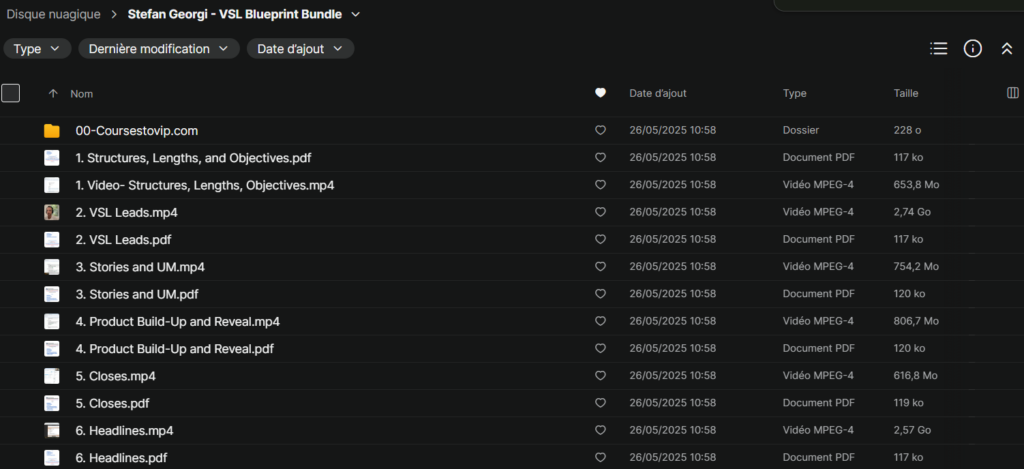Switch to list view layout icon

[x=938, y=48]
